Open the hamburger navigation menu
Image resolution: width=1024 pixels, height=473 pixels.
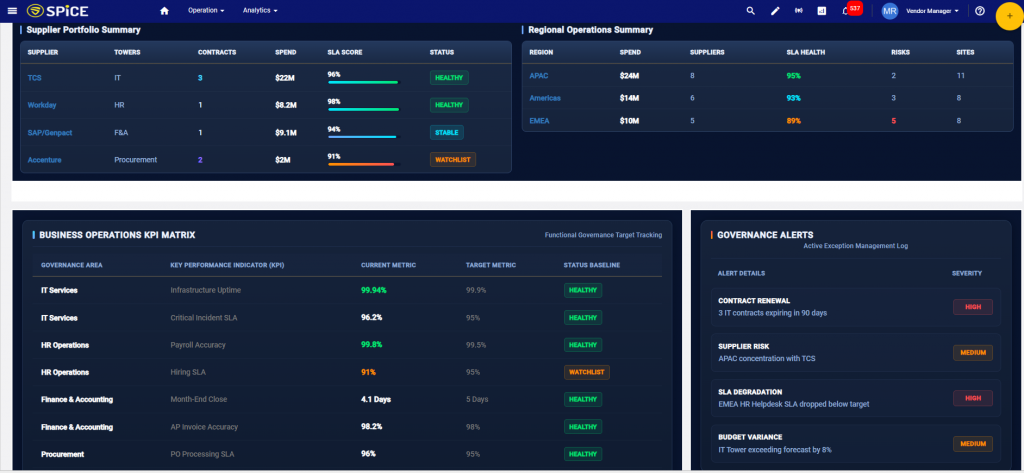point(12,10)
